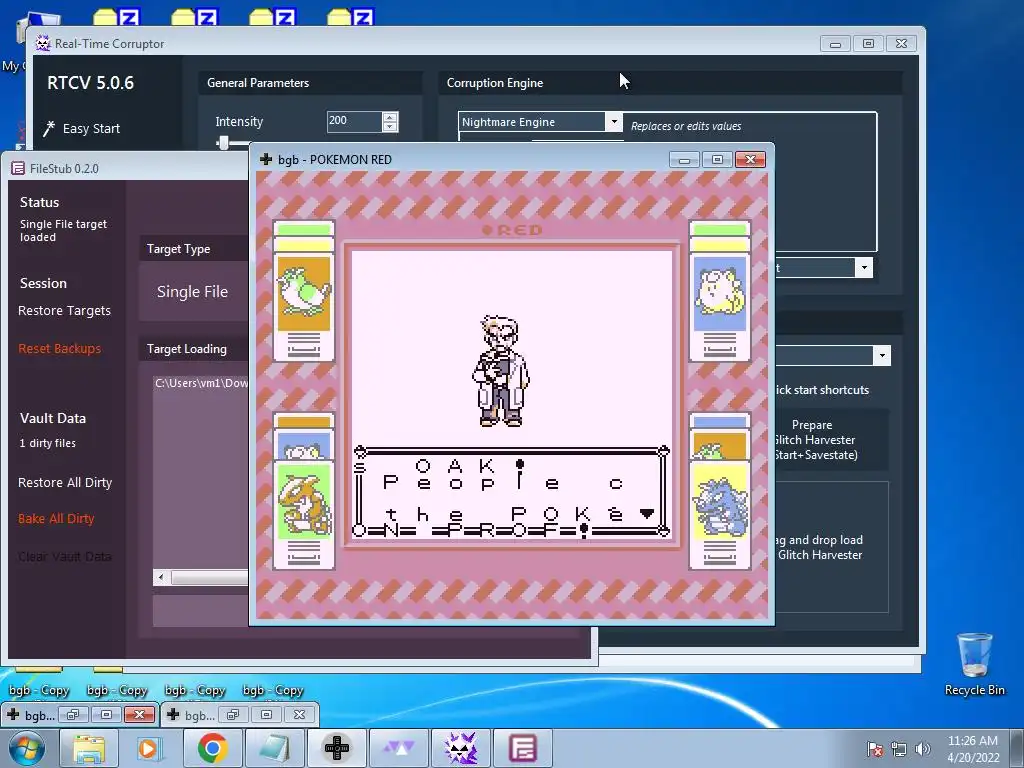Open the dropdown below the engine description box
Viewport: 1024px width, 768px height.
(x=863, y=268)
